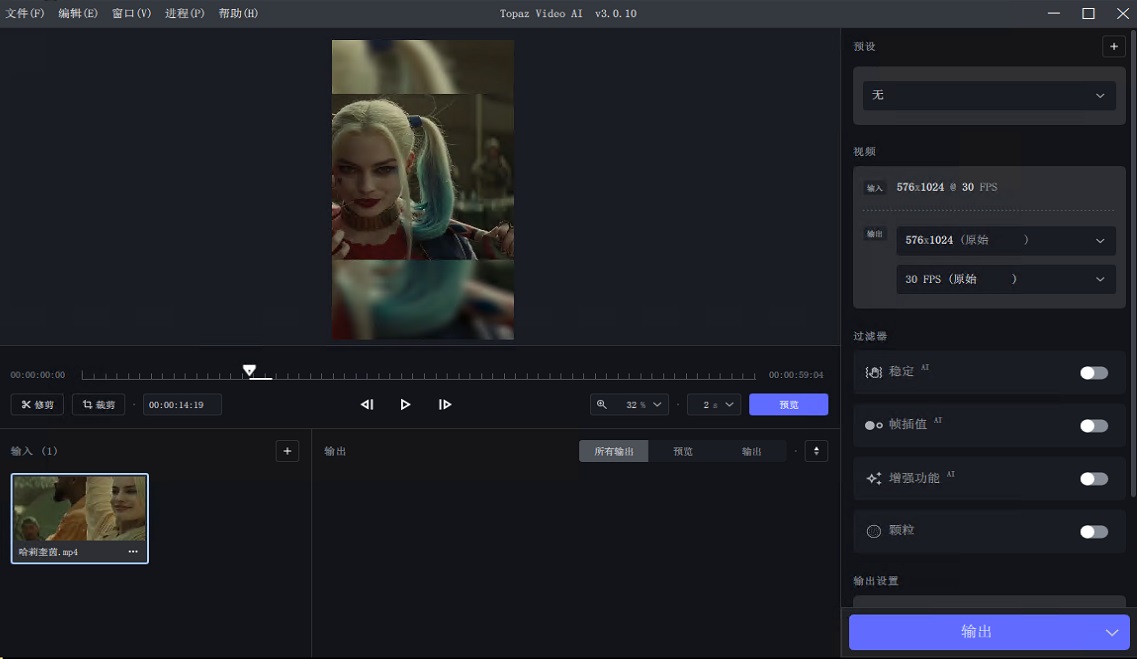The height and width of the screenshot is (659, 1137).
Task: Turn on the Grain (颗粒) toggle
Action: click(x=1093, y=531)
